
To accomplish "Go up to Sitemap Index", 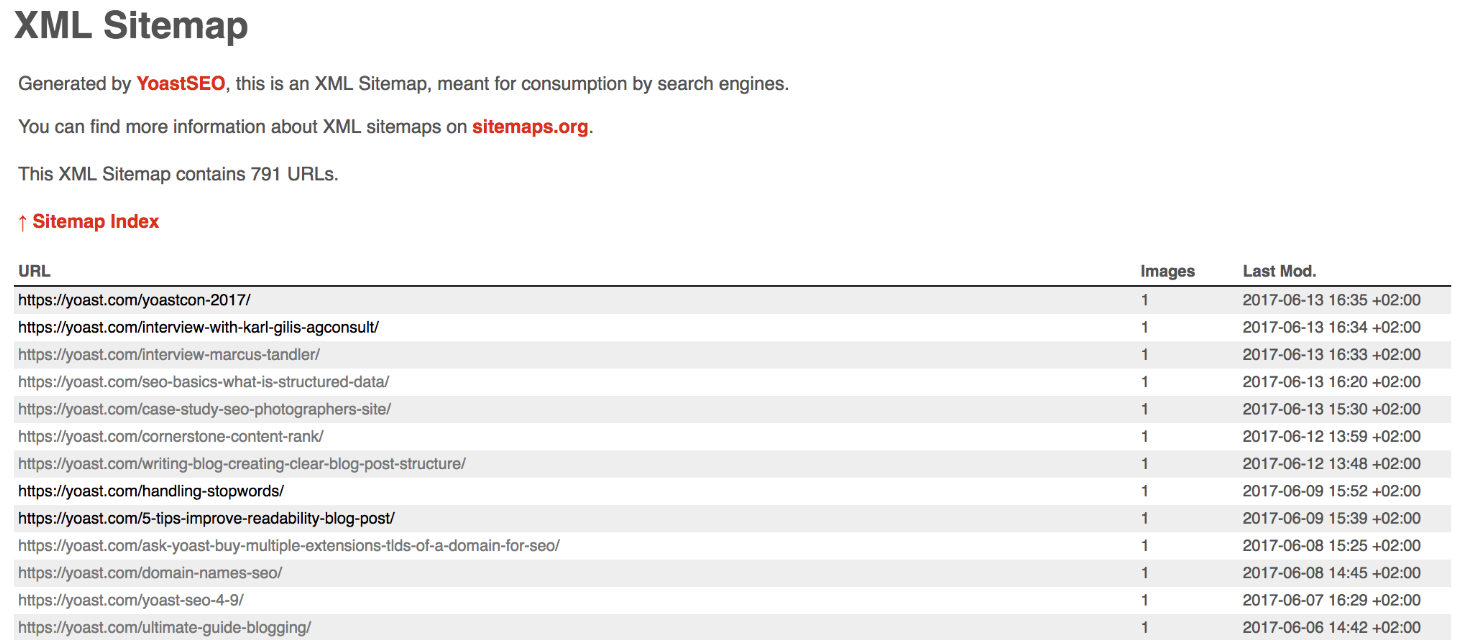I will (x=89, y=222).
